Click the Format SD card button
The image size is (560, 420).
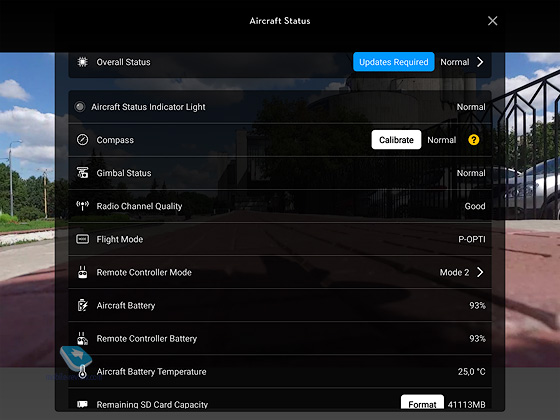422,402
